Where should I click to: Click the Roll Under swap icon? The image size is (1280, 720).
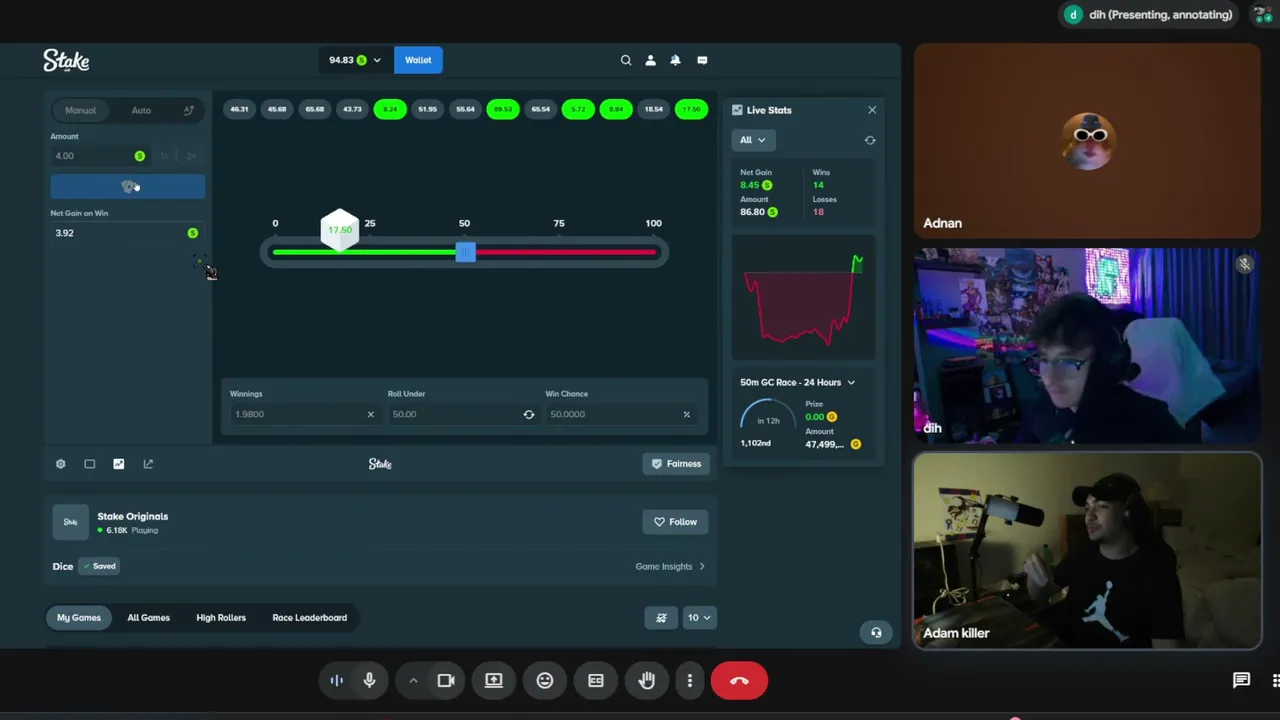pyautogui.click(x=529, y=414)
